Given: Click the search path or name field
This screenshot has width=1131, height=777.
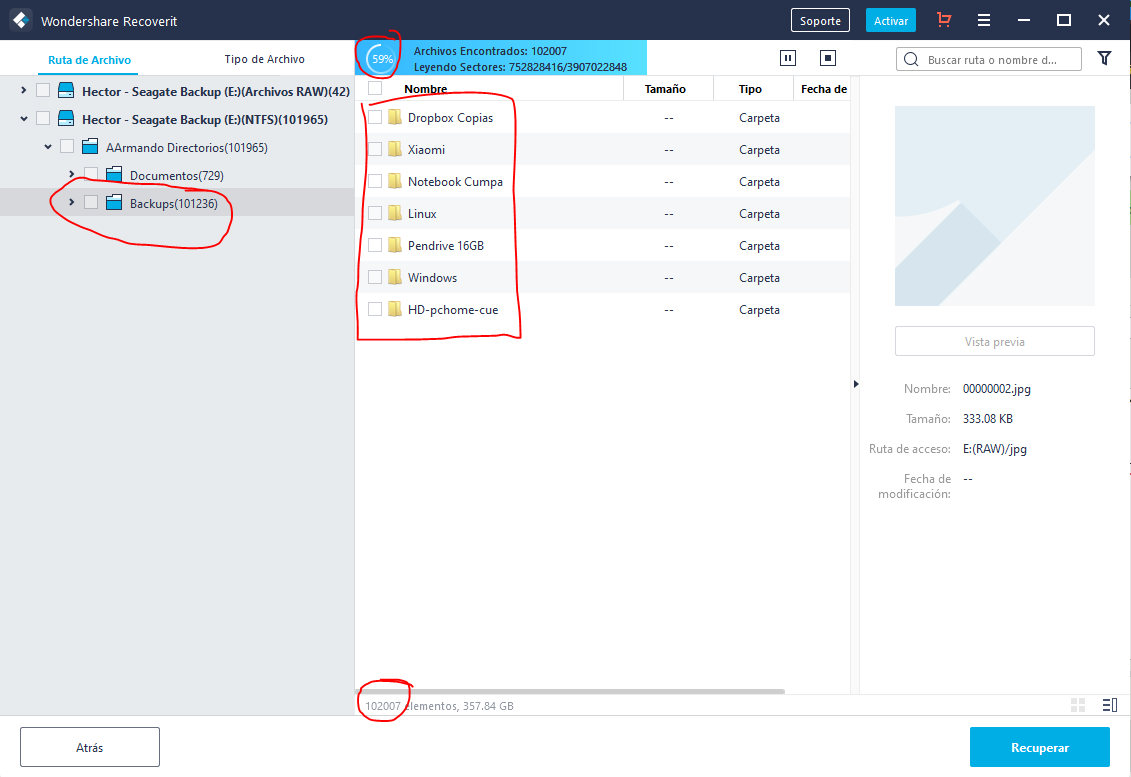Looking at the screenshot, I should 989,59.
